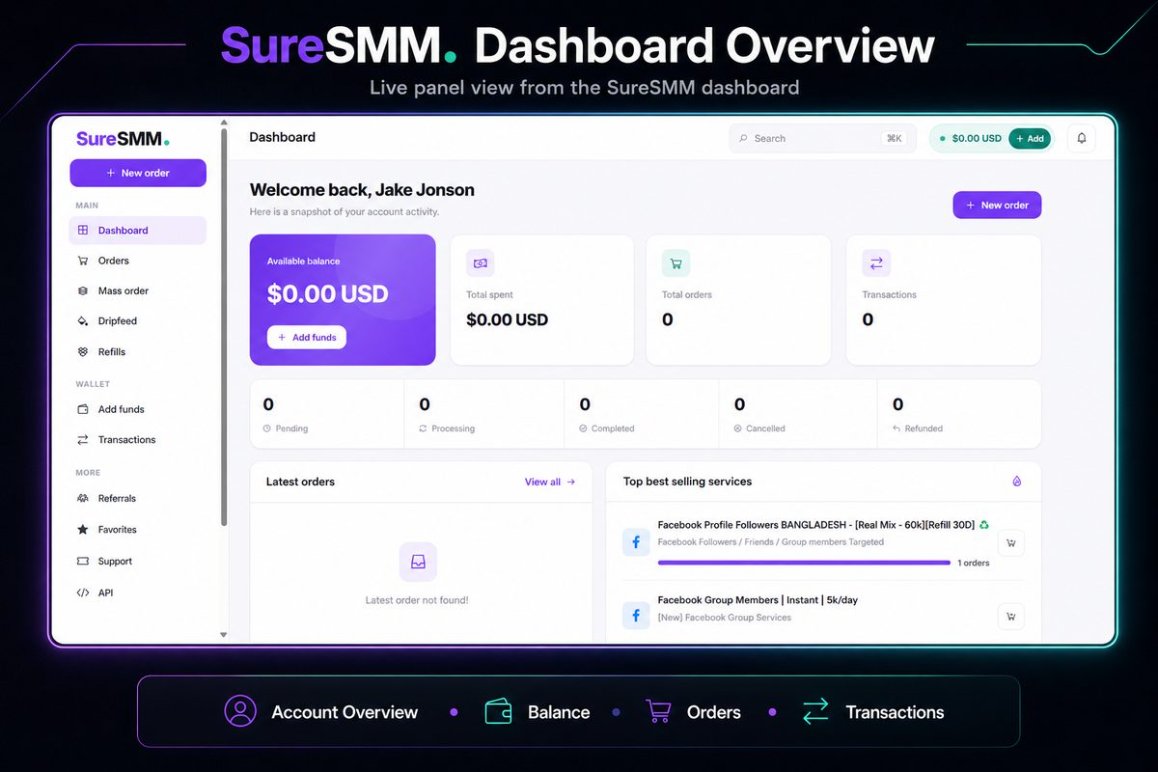Click the API code brackets icon
The height and width of the screenshot is (772, 1158).
[83, 592]
